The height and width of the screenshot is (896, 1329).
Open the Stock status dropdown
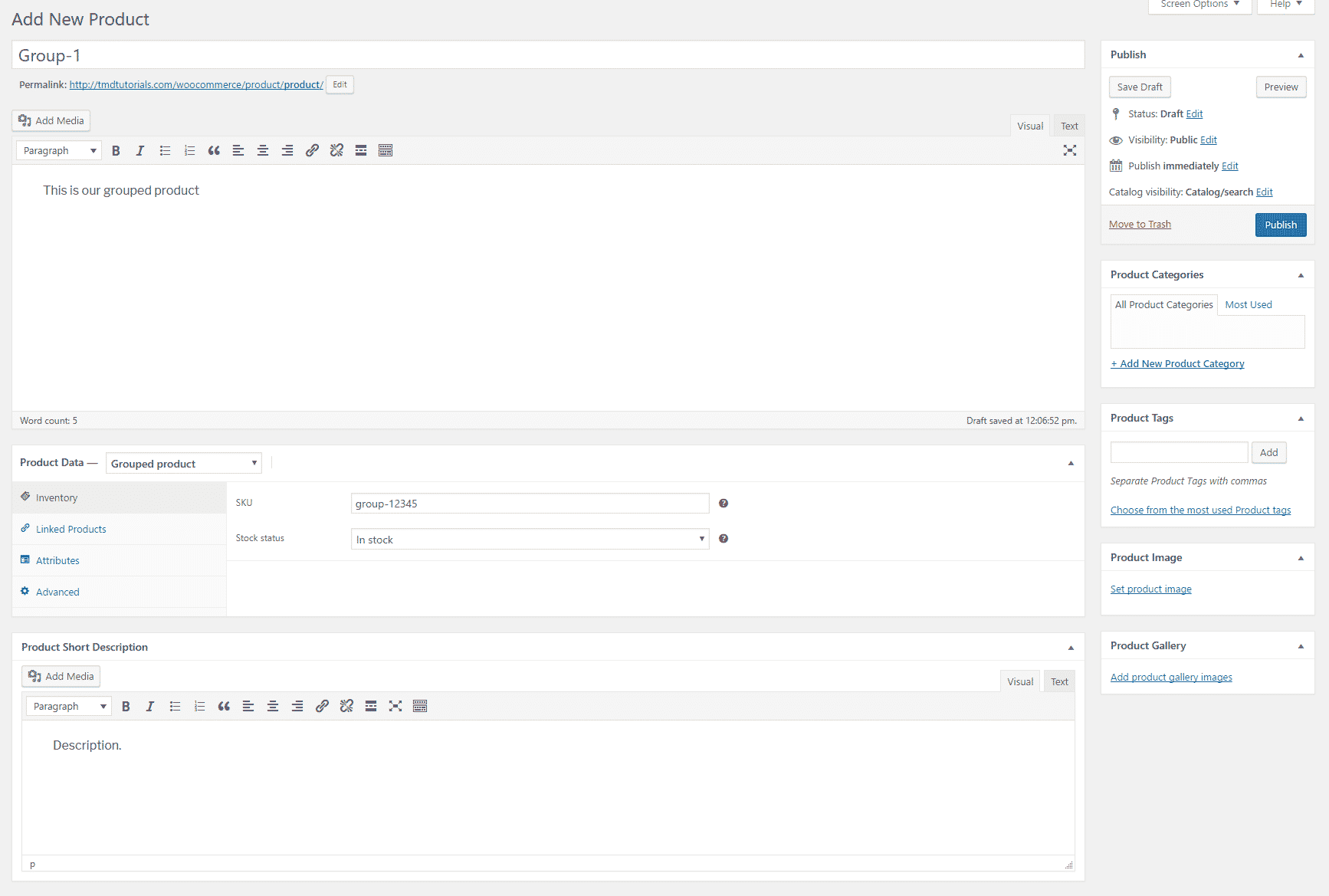(530, 540)
